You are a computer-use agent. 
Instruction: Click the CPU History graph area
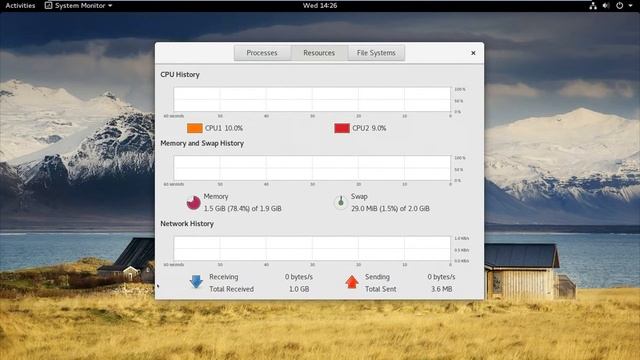point(312,99)
